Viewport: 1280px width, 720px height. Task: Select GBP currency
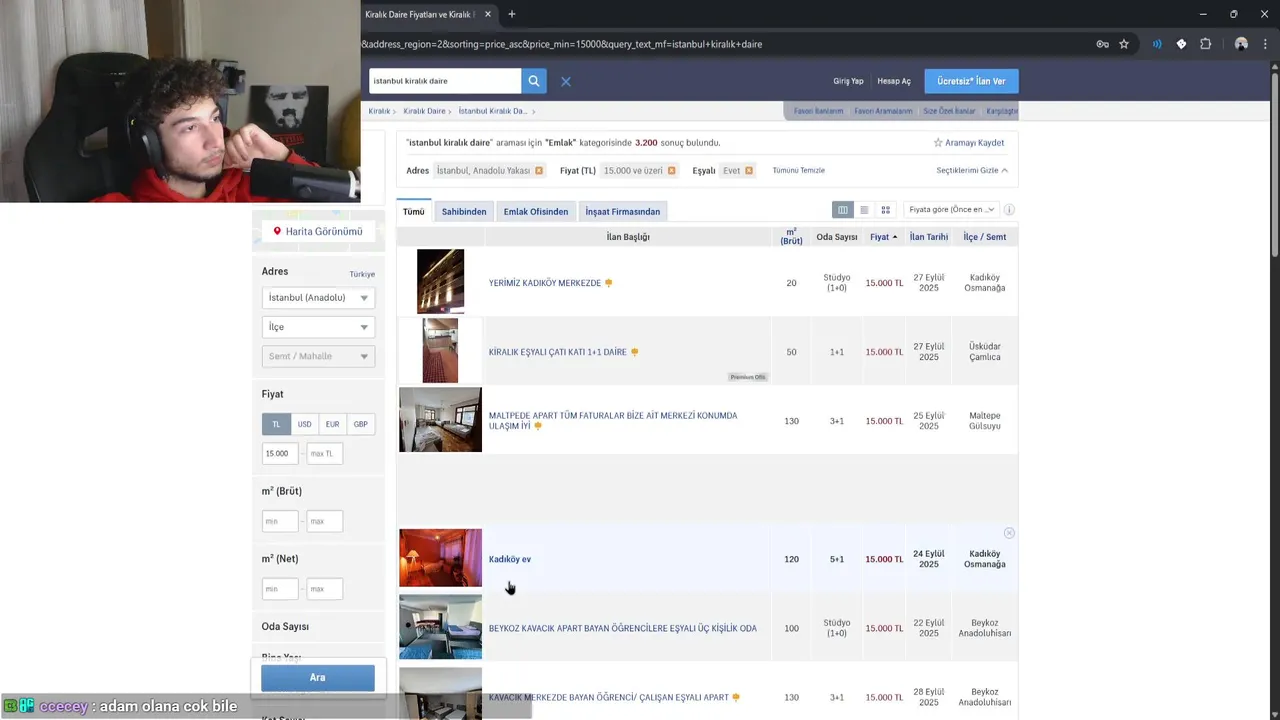360,424
